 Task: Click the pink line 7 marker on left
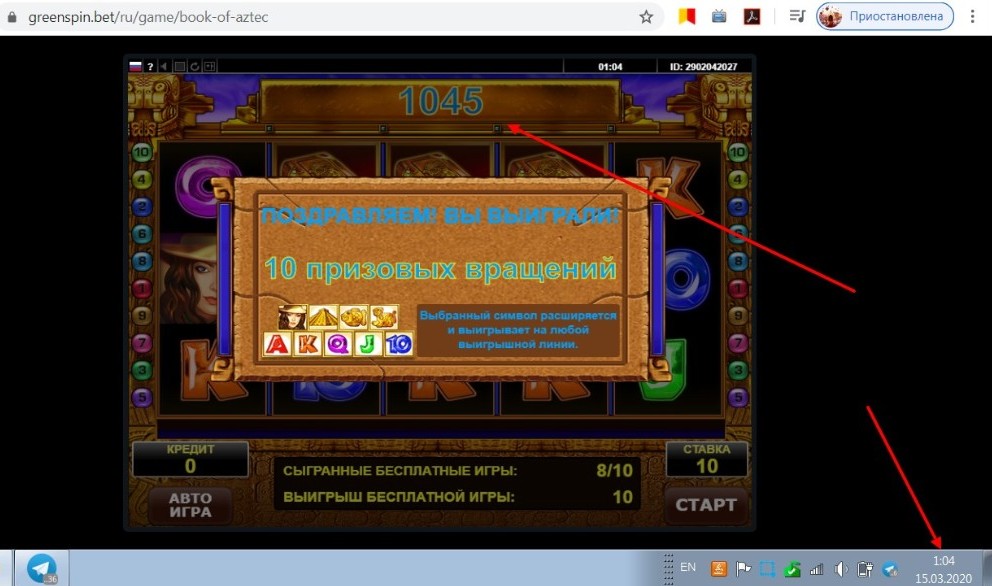click(x=142, y=342)
